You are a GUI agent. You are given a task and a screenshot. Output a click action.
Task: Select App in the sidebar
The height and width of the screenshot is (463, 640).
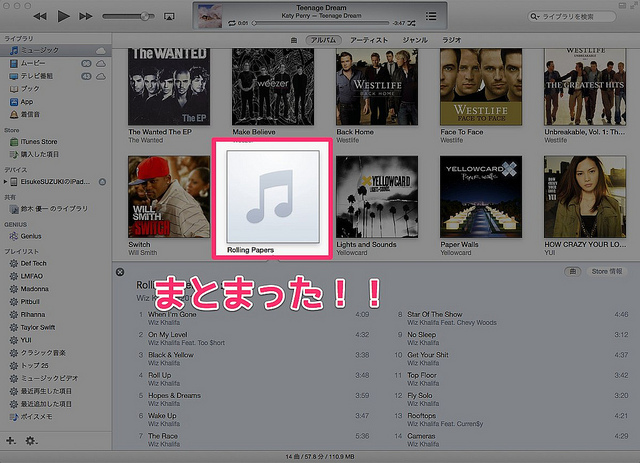point(56,102)
